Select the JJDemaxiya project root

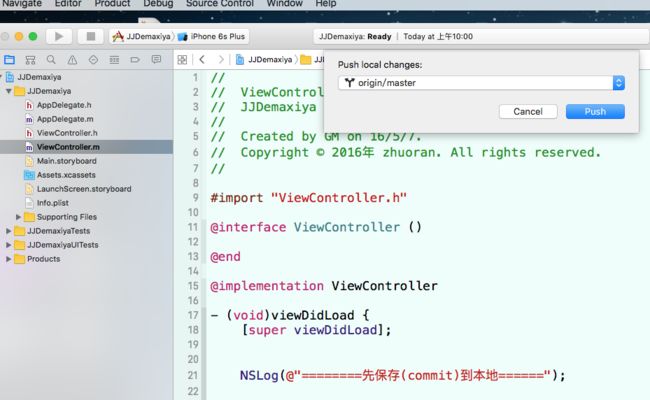click(39, 77)
